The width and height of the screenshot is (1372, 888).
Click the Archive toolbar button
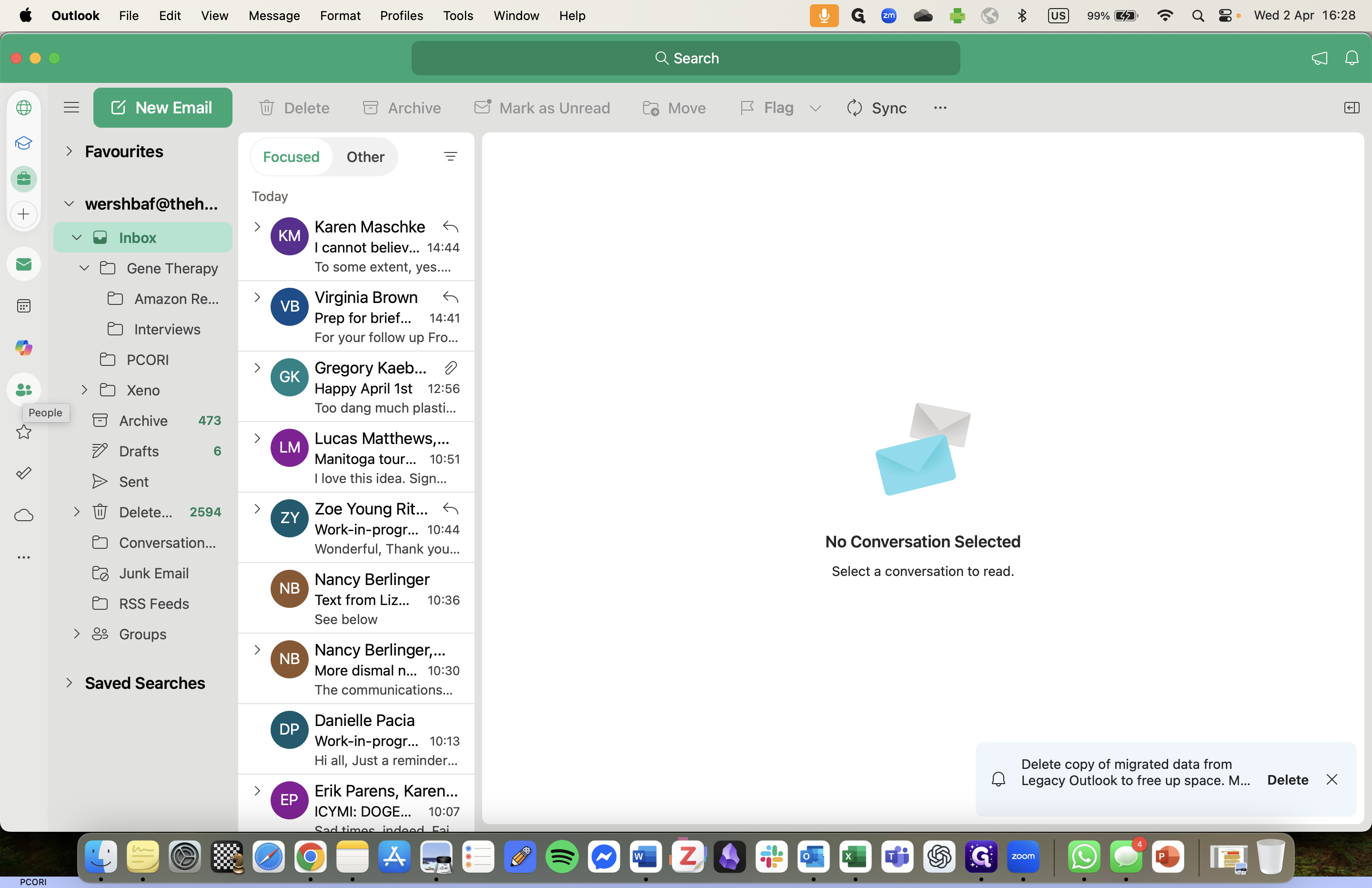402,108
